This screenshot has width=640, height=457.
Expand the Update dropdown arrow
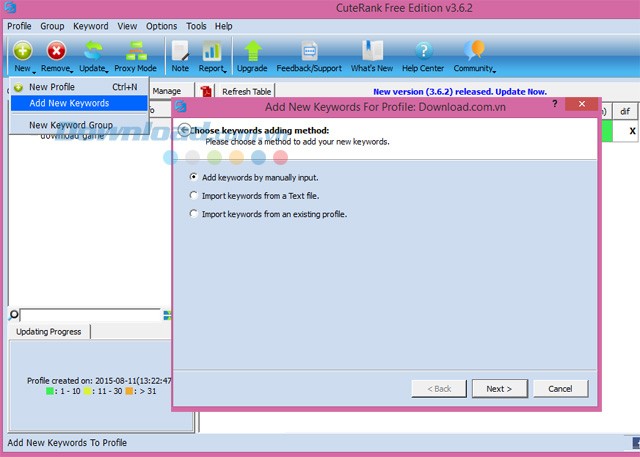[x=106, y=70]
